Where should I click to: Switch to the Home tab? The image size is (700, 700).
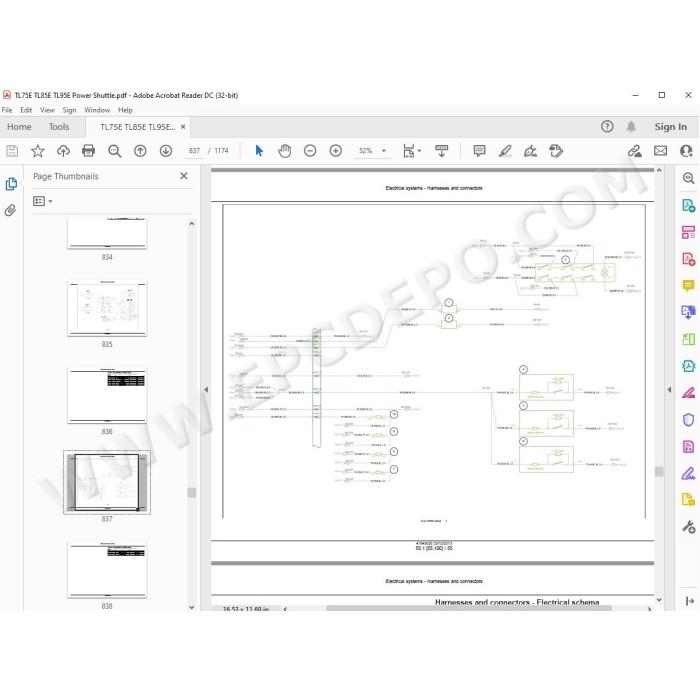(x=19, y=127)
